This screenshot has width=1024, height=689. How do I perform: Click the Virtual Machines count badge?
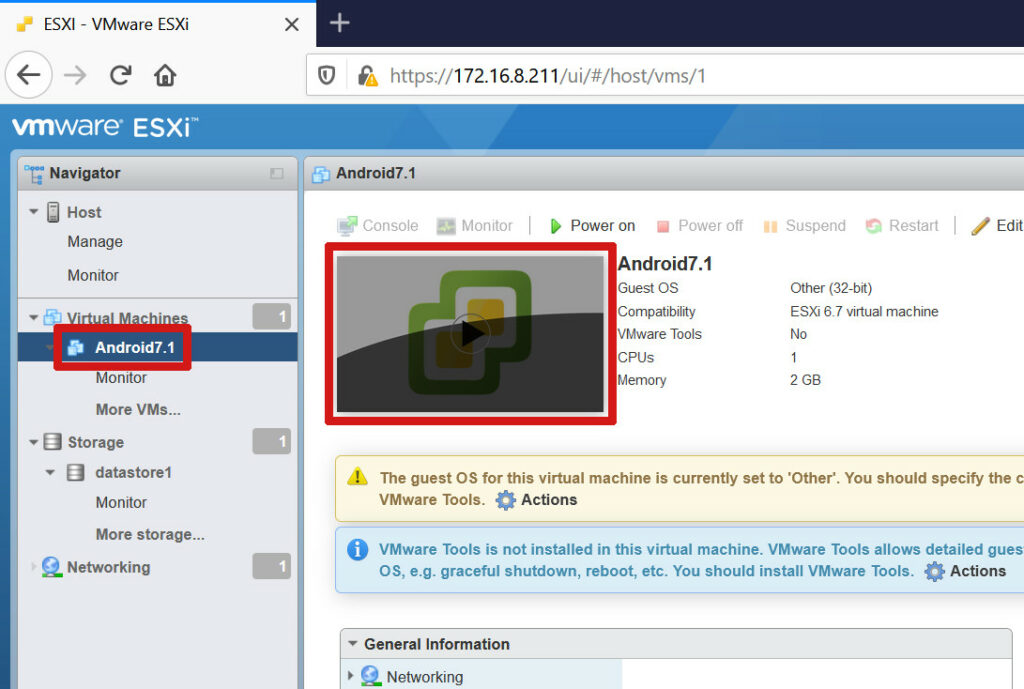tap(272, 317)
